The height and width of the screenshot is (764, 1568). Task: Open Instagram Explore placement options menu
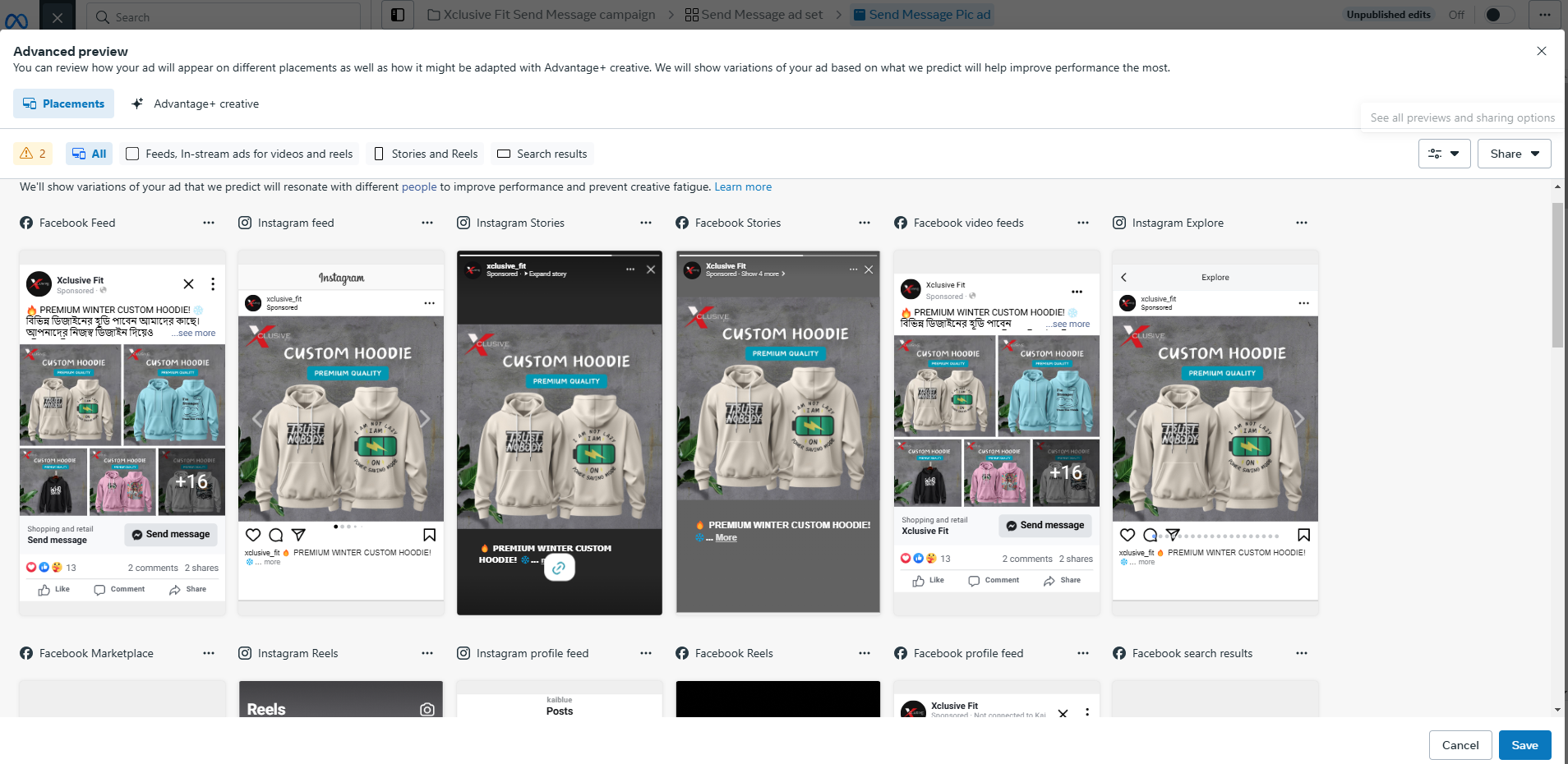click(1302, 223)
